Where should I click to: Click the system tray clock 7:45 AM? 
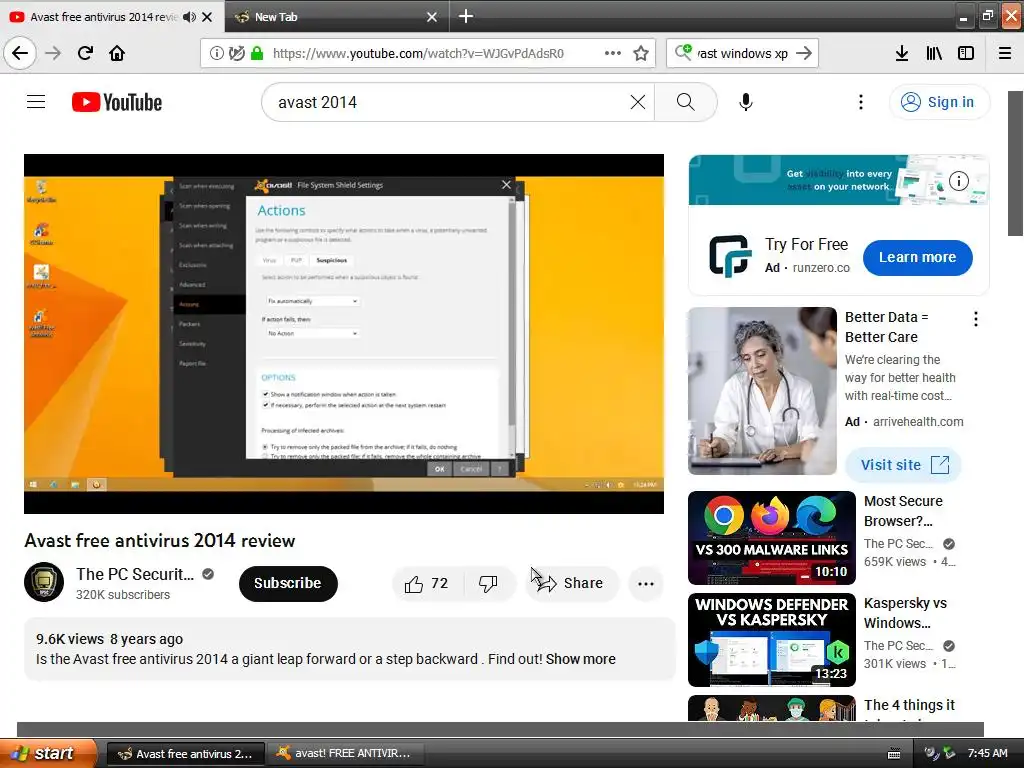point(987,754)
